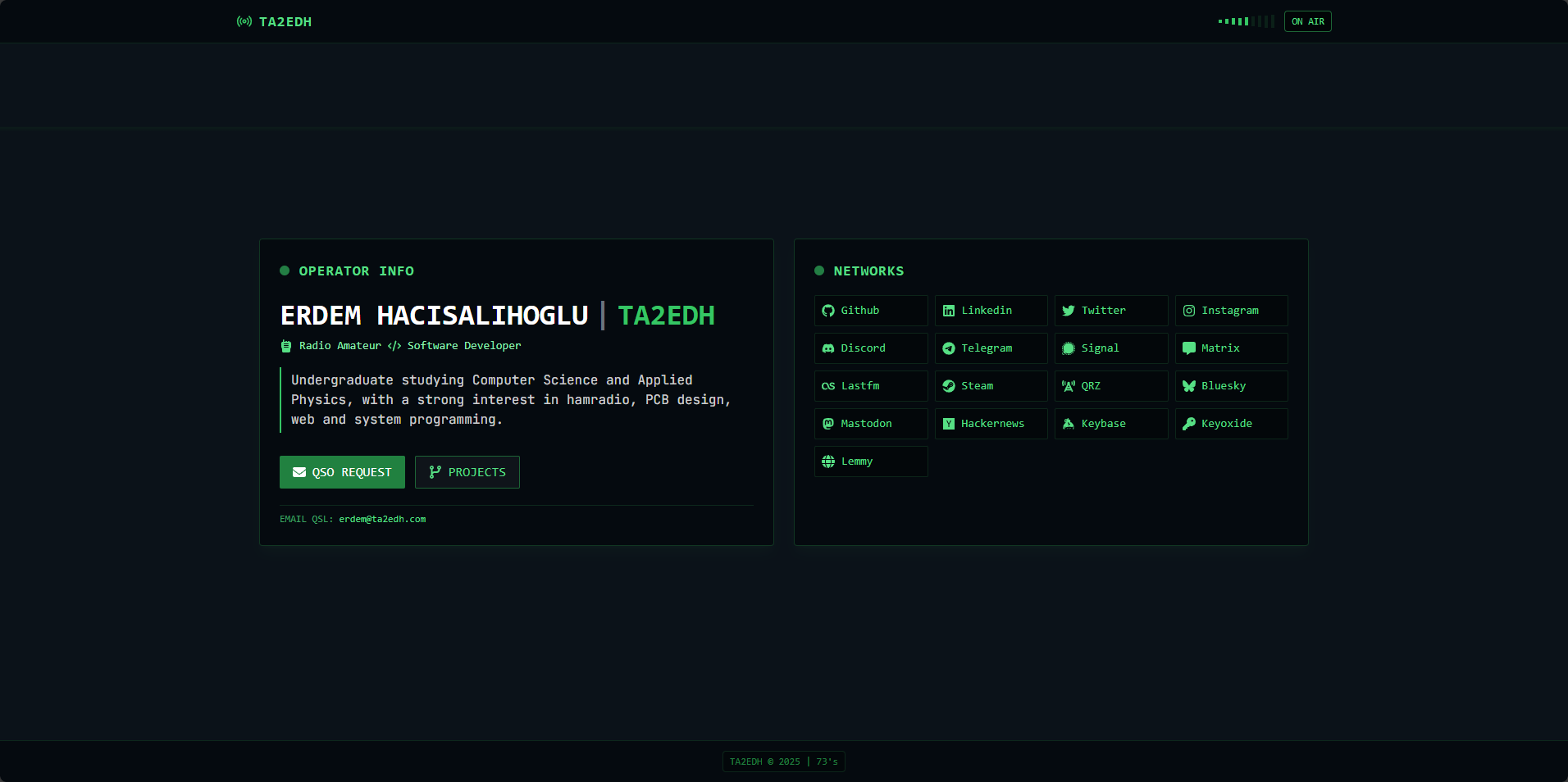
Task: Open the Discord contact
Action: [x=870, y=348]
